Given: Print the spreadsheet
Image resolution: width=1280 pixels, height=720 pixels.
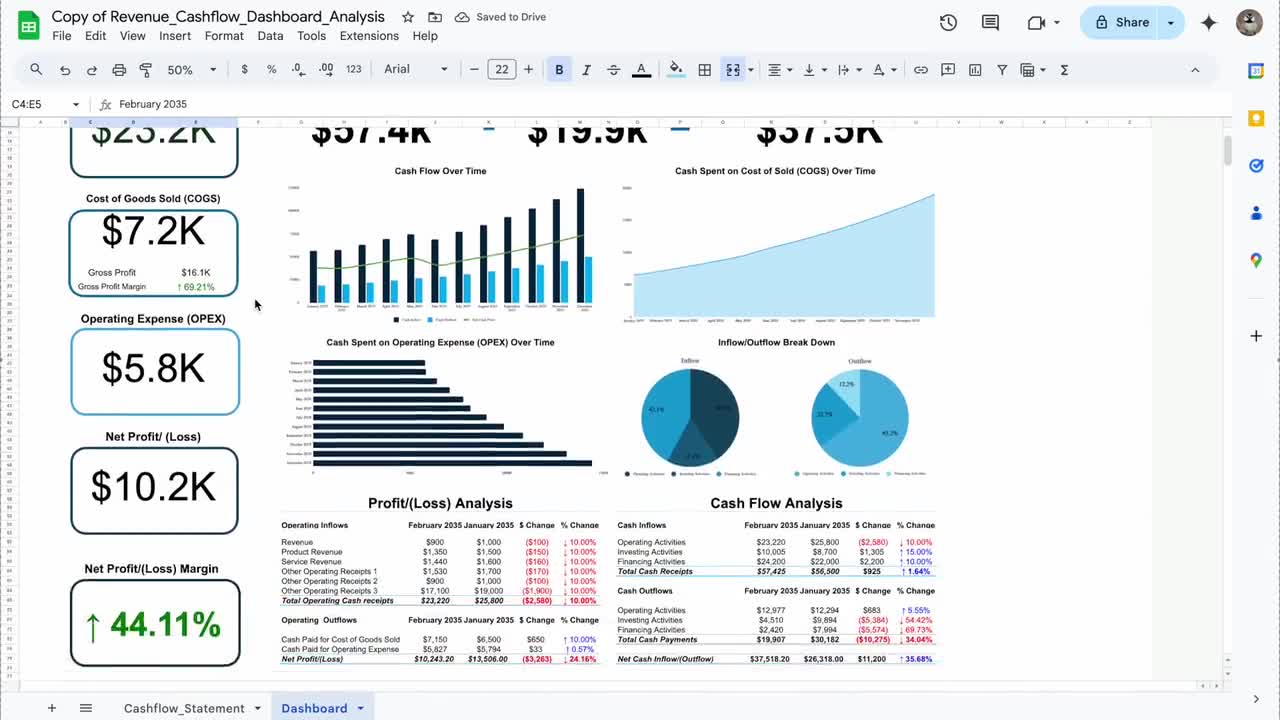Looking at the screenshot, I should pos(119,70).
